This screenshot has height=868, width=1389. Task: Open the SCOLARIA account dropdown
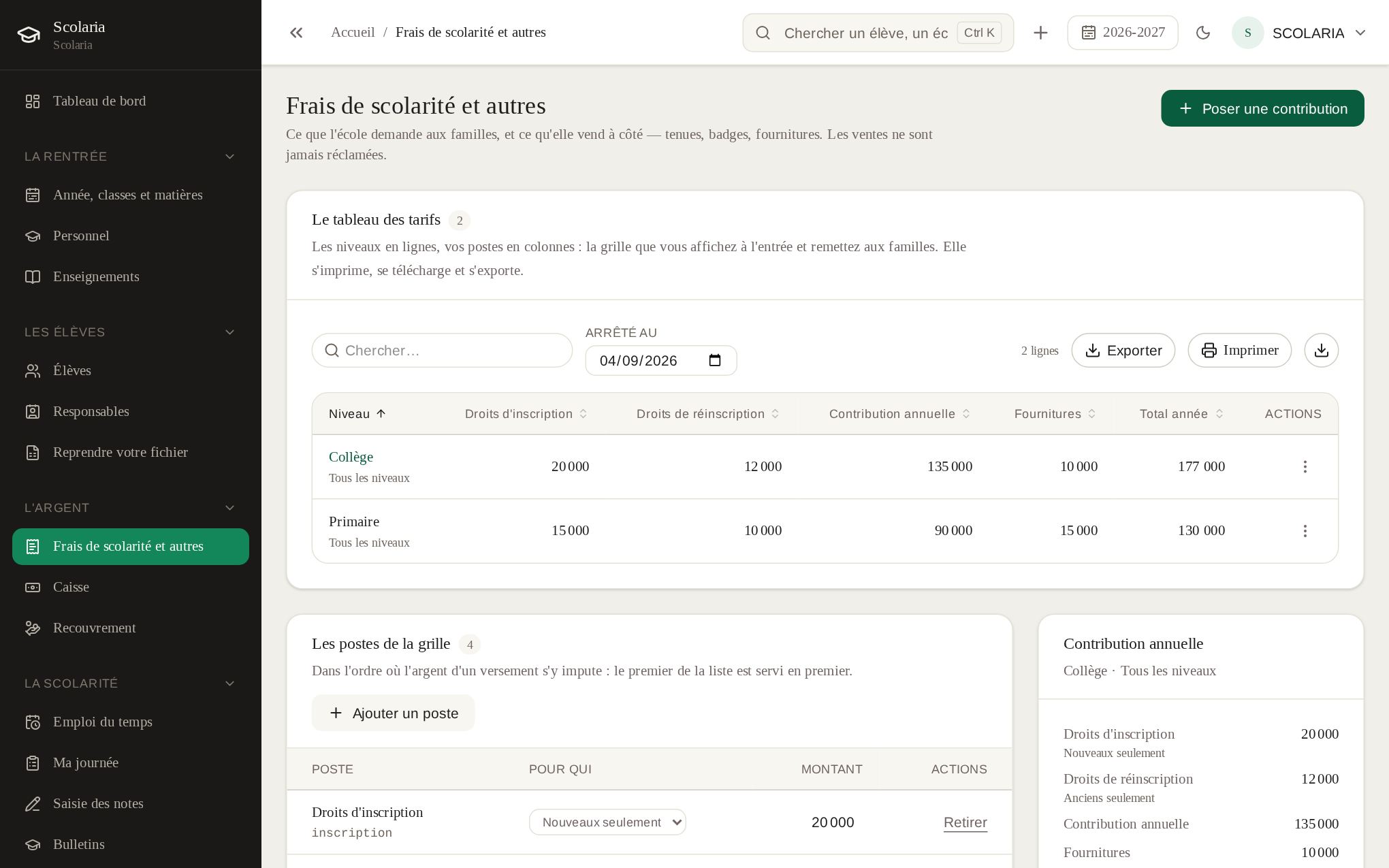1298,33
